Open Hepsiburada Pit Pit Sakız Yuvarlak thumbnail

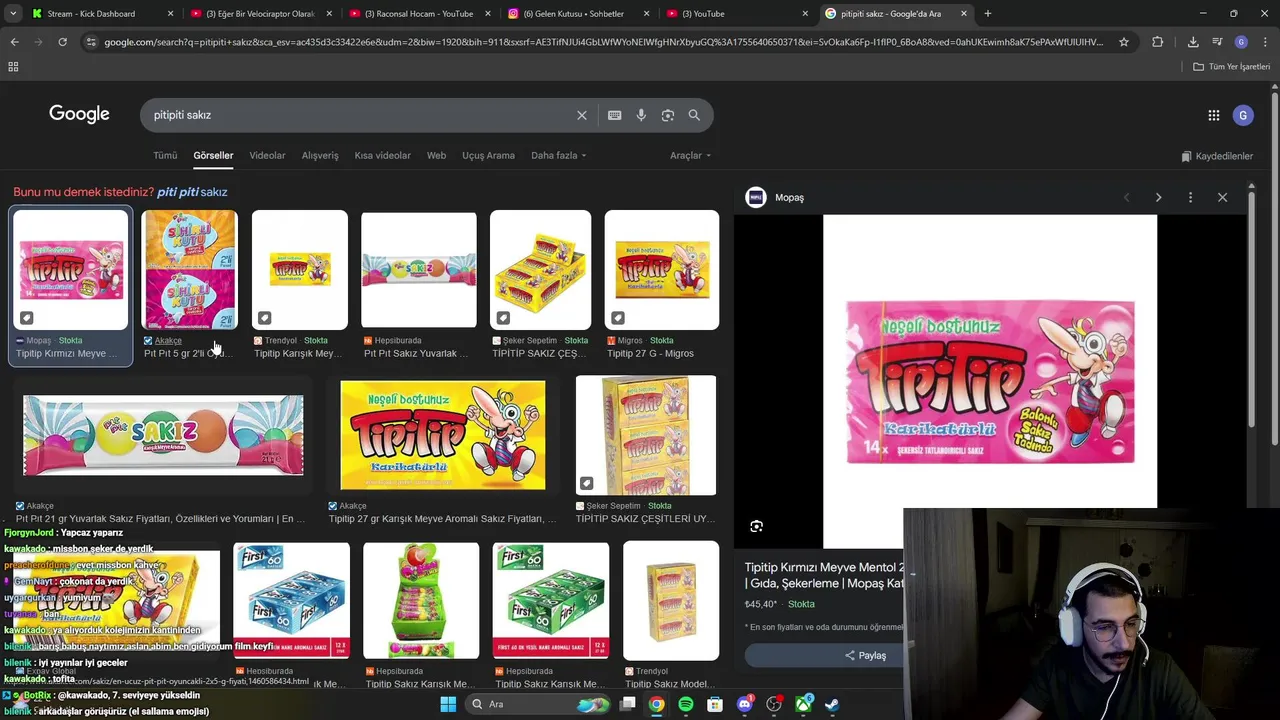point(419,270)
